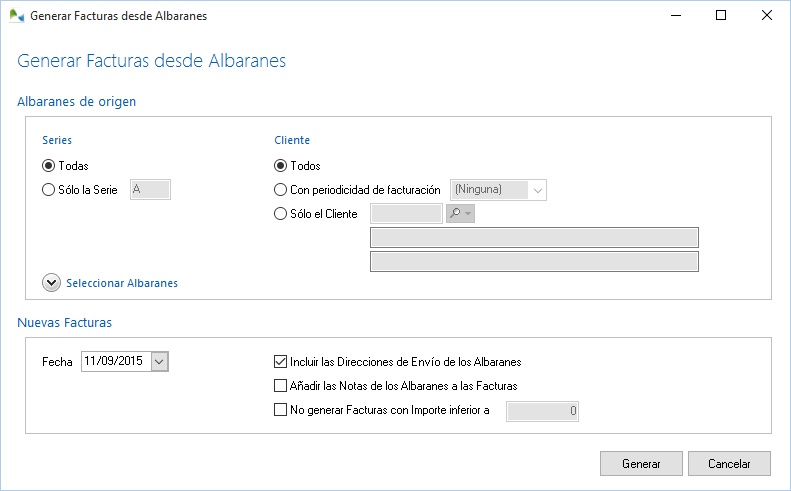Viewport: 791px width, 491px height.
Task: Click the client code input field
Action: [405, 213]
